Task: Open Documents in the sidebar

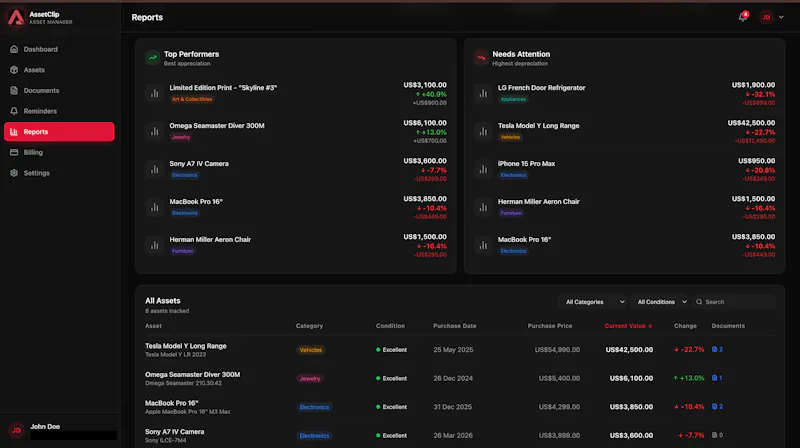Action: (59, 90)
